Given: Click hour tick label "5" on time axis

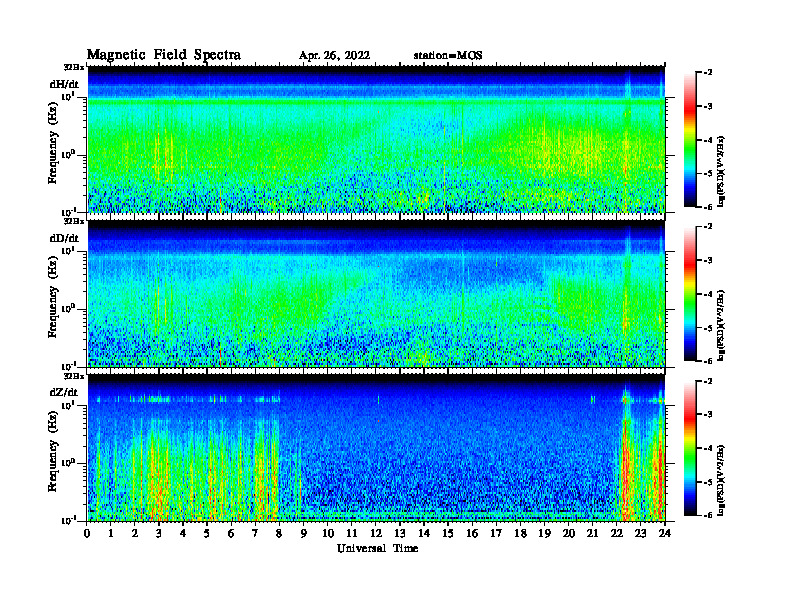Looking at the screenshot, I should coord(207,534).
